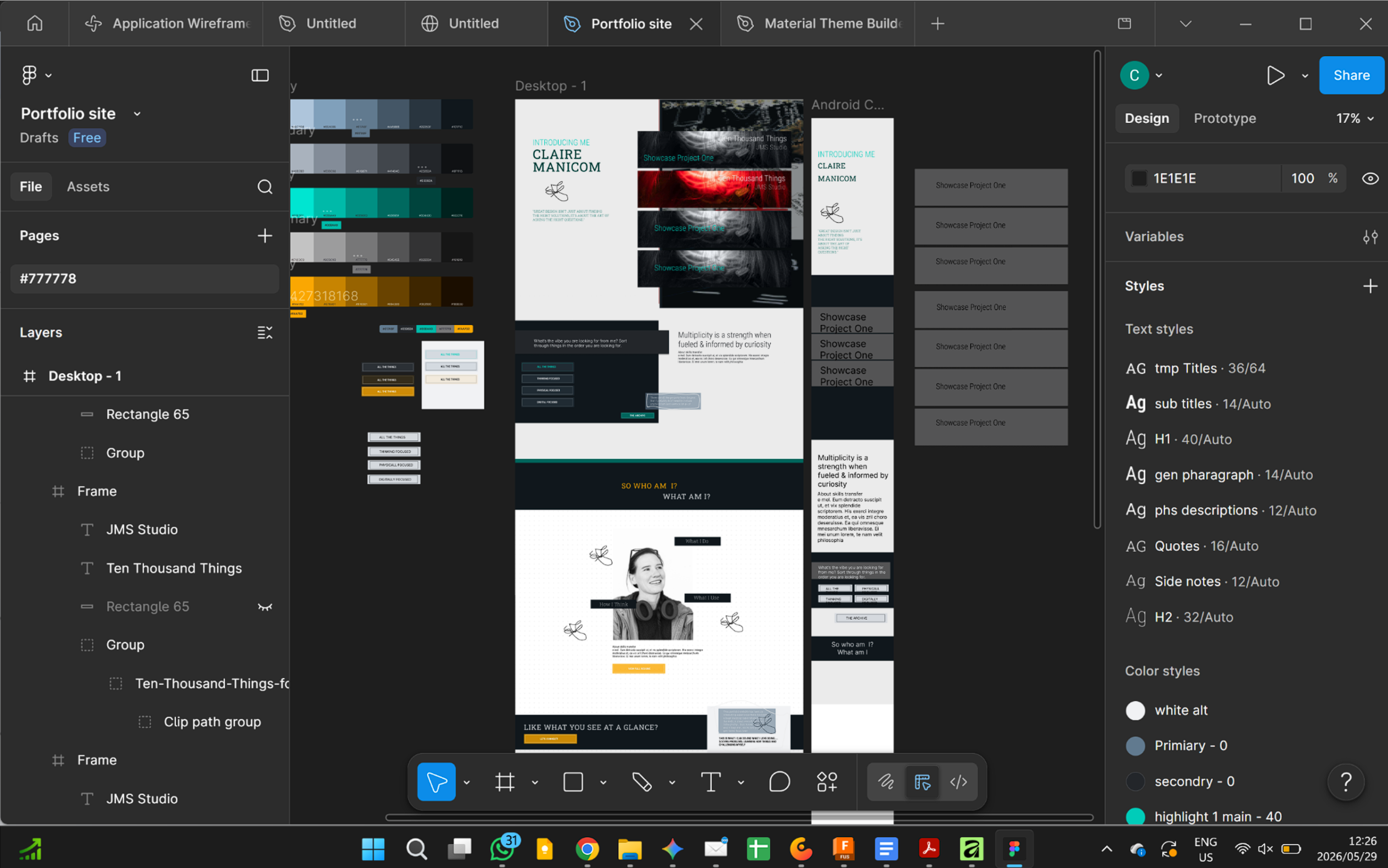Open Variables settings icon
Screen dimensions: 1388x868
(1370, 236)
